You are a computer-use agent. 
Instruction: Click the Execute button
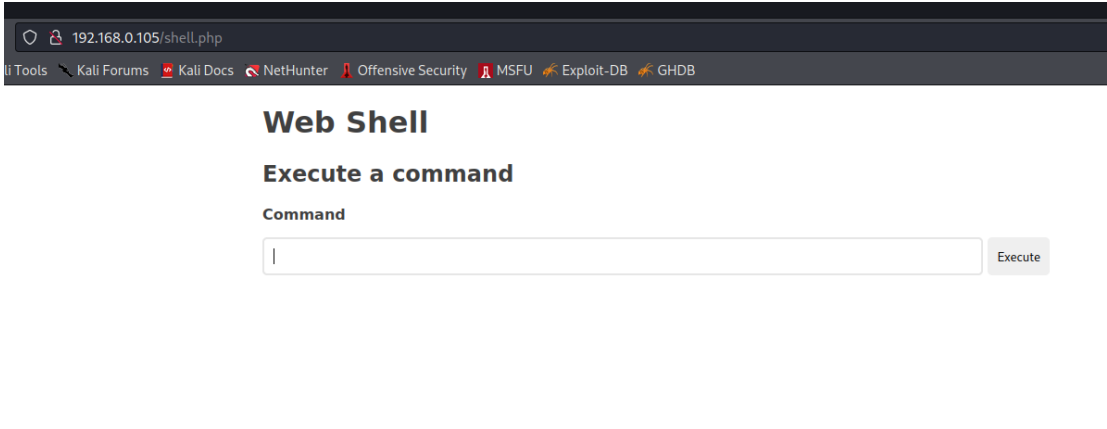click(1018, 256)
